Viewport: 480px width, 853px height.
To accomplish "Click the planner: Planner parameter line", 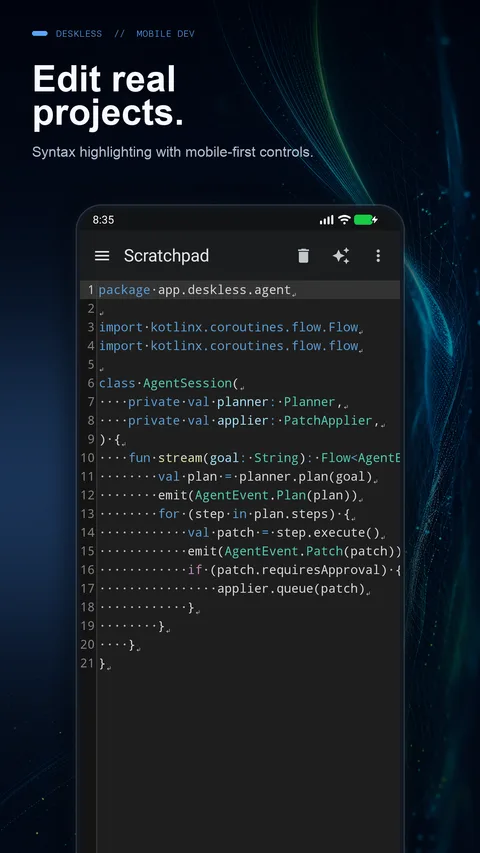I will [223, 402].
